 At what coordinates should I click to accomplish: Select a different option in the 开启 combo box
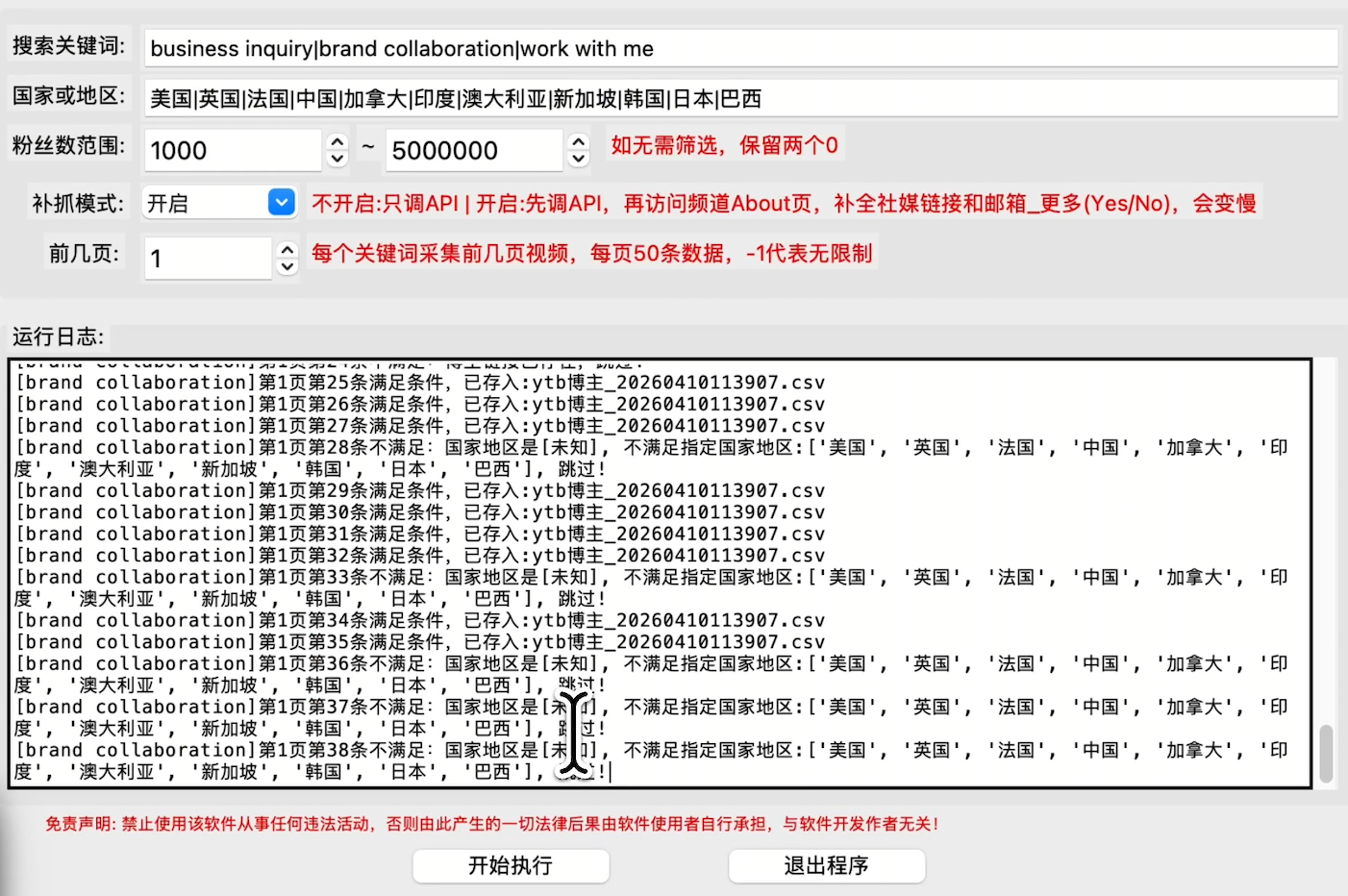point(219,202)
